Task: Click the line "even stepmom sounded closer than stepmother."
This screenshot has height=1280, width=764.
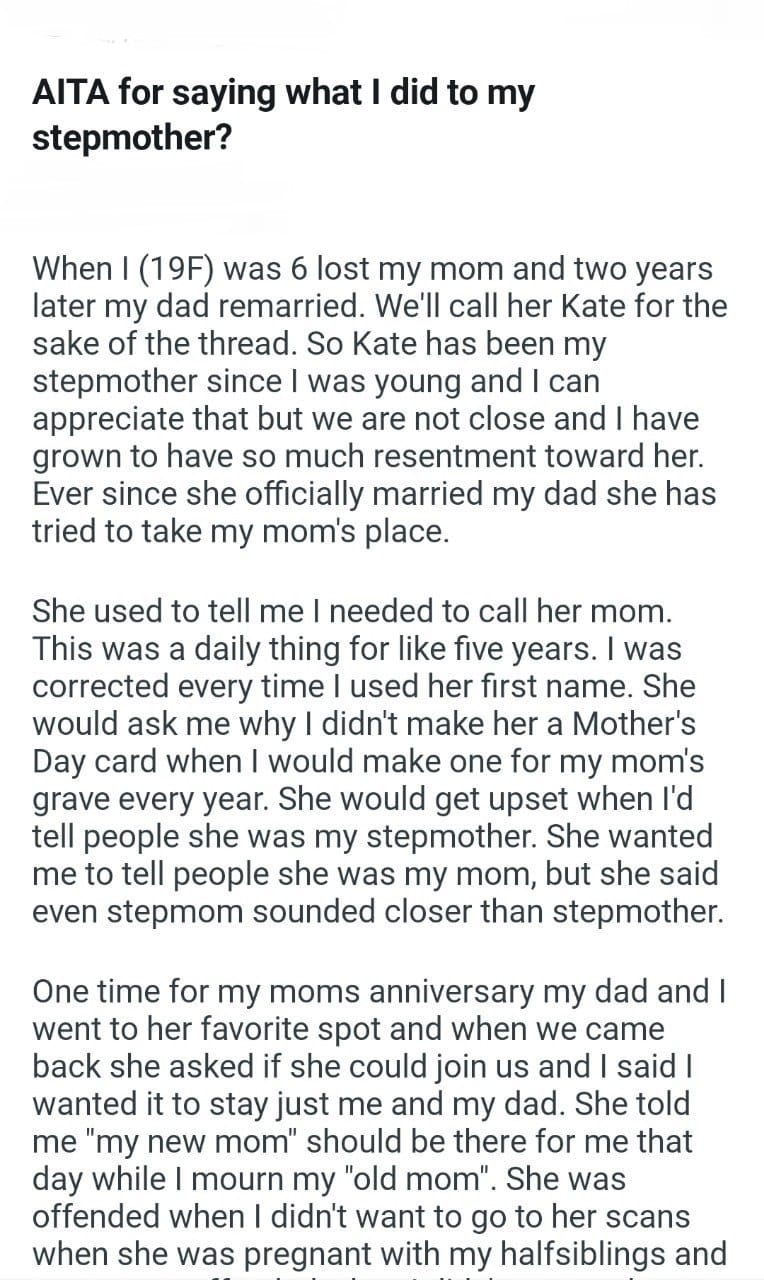Action: click(x=377, y=912)
